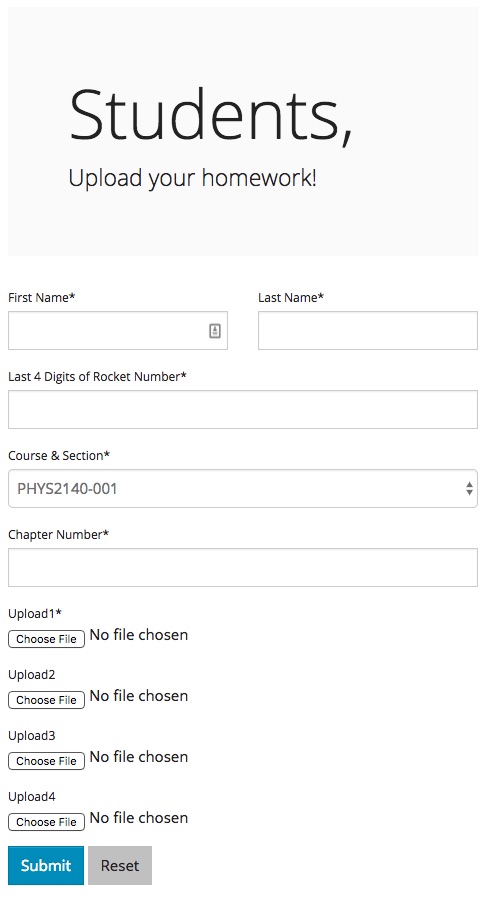Image resolution: width=485 pixels, height=899 pixels.
Task: Click the 'Course & Section*' label
Action: pos(59,455)
